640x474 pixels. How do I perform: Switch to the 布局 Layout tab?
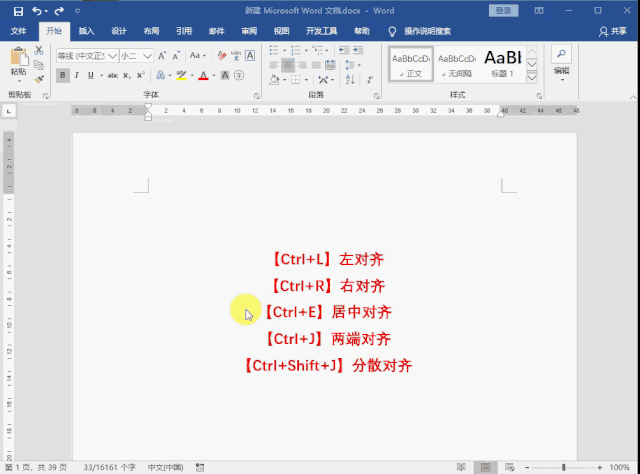pyautogui.click(x=151, y=31)
